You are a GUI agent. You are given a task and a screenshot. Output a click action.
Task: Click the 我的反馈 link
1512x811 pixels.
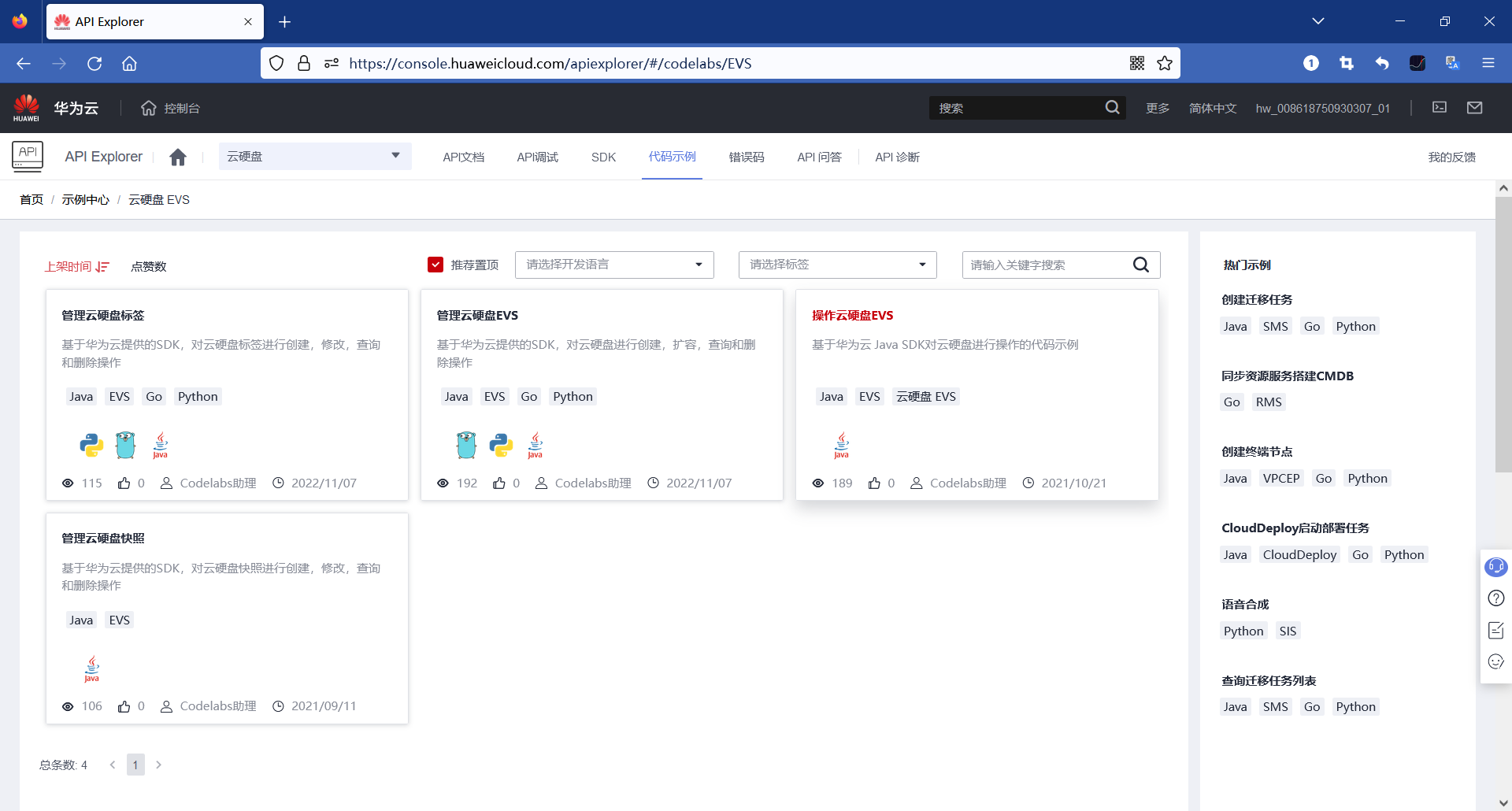click(x=1452, y=157)
